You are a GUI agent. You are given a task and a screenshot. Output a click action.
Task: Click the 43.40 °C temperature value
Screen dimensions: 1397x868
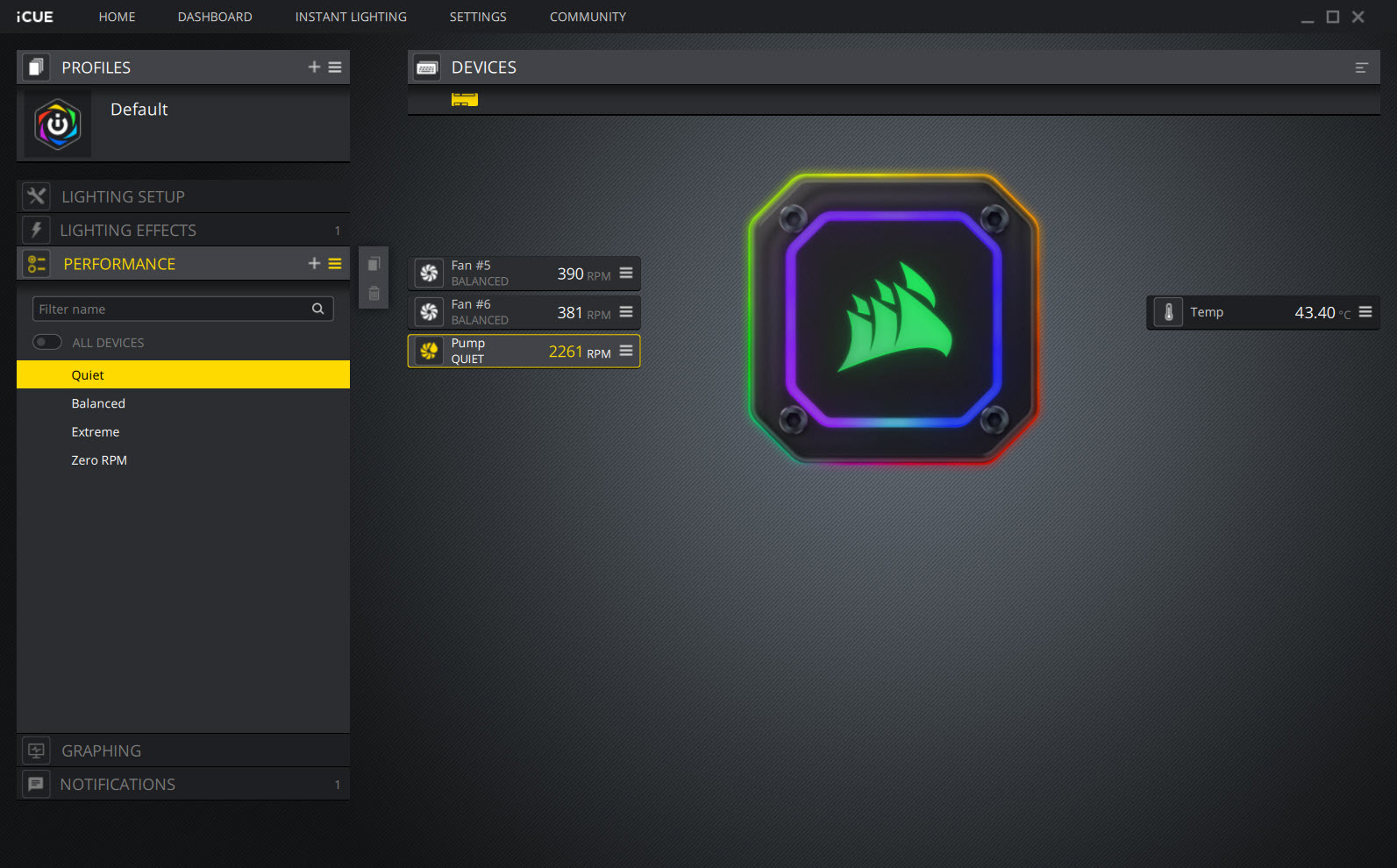[x=1322, y=313]
